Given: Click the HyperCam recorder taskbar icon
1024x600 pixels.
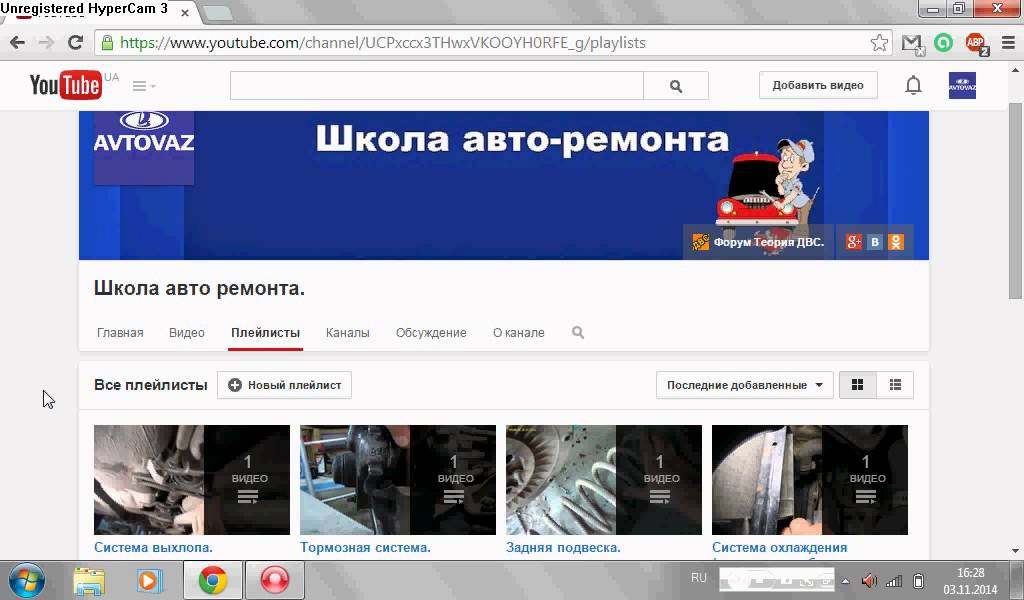Looking at the screenshot, I should tap(274, 580).
